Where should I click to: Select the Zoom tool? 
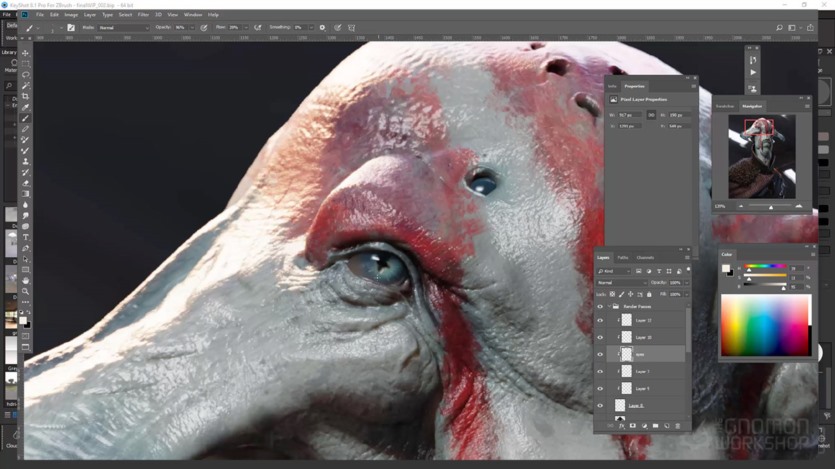tap(26, 292)
